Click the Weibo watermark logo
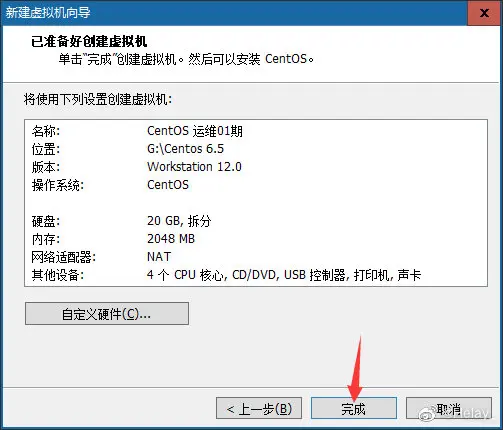Image resolution: width=503 pixels, height=430 pixels. pos(427,413)
